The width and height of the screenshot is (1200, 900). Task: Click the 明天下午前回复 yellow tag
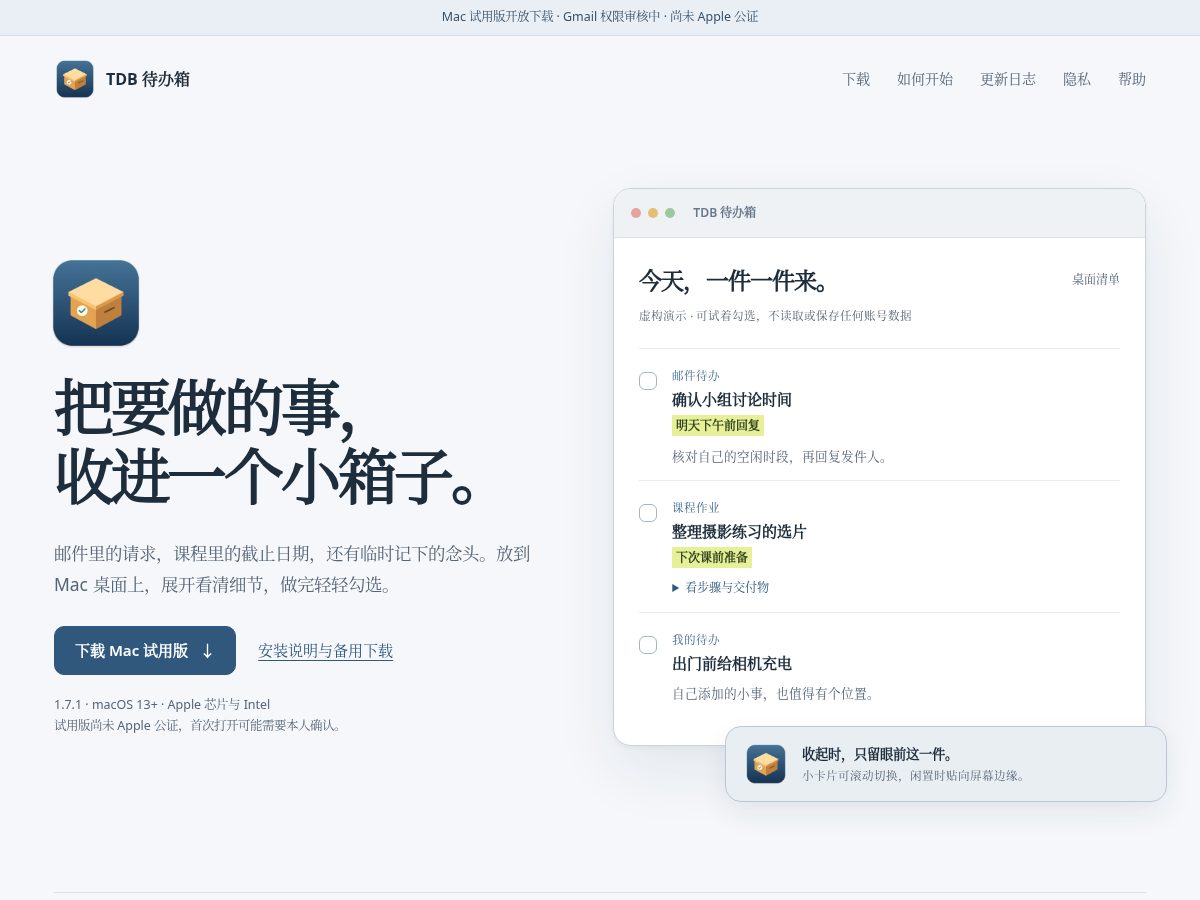point(718,426)
